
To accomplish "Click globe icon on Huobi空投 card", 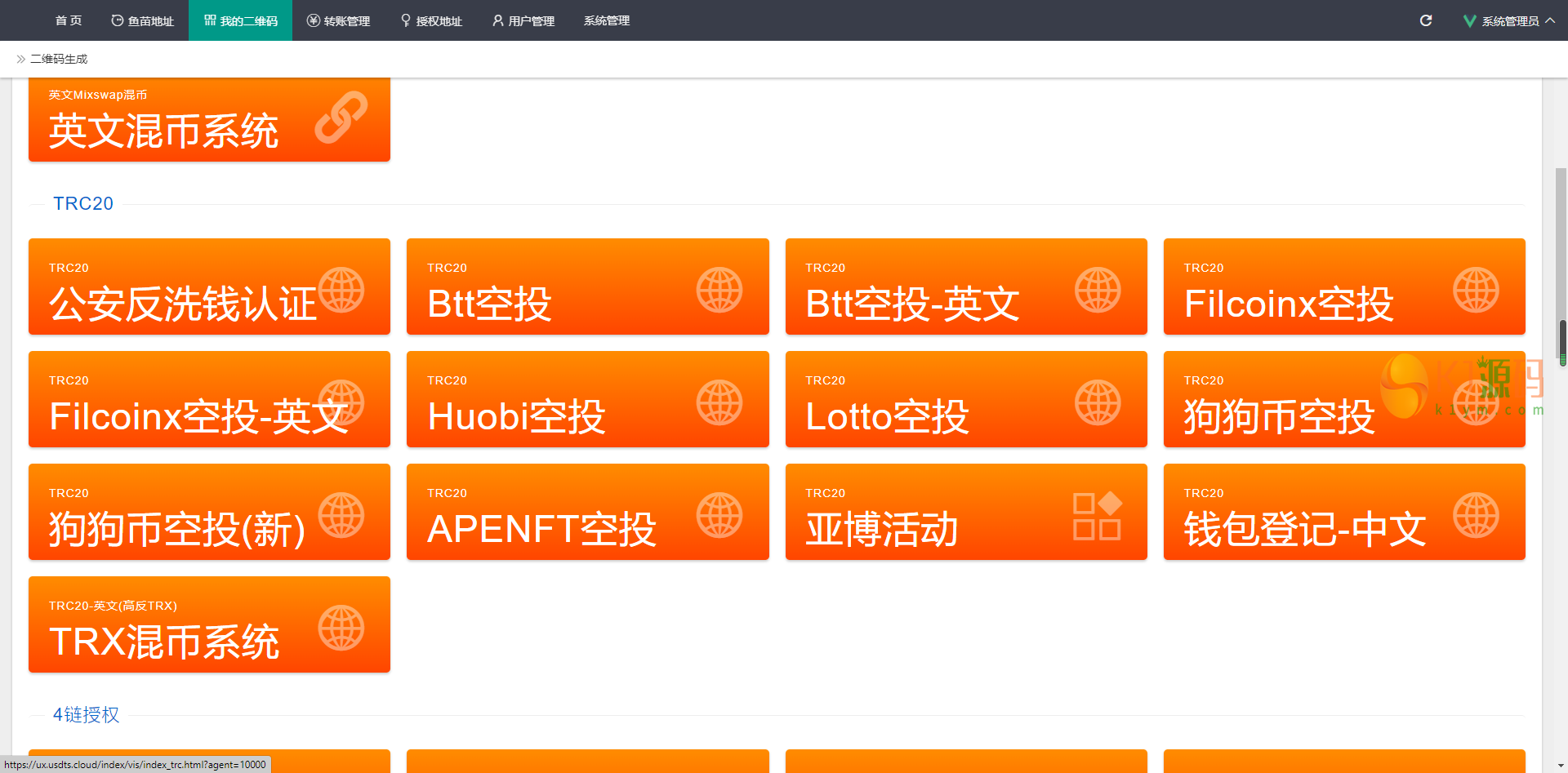I will click(x=719, y=402).
